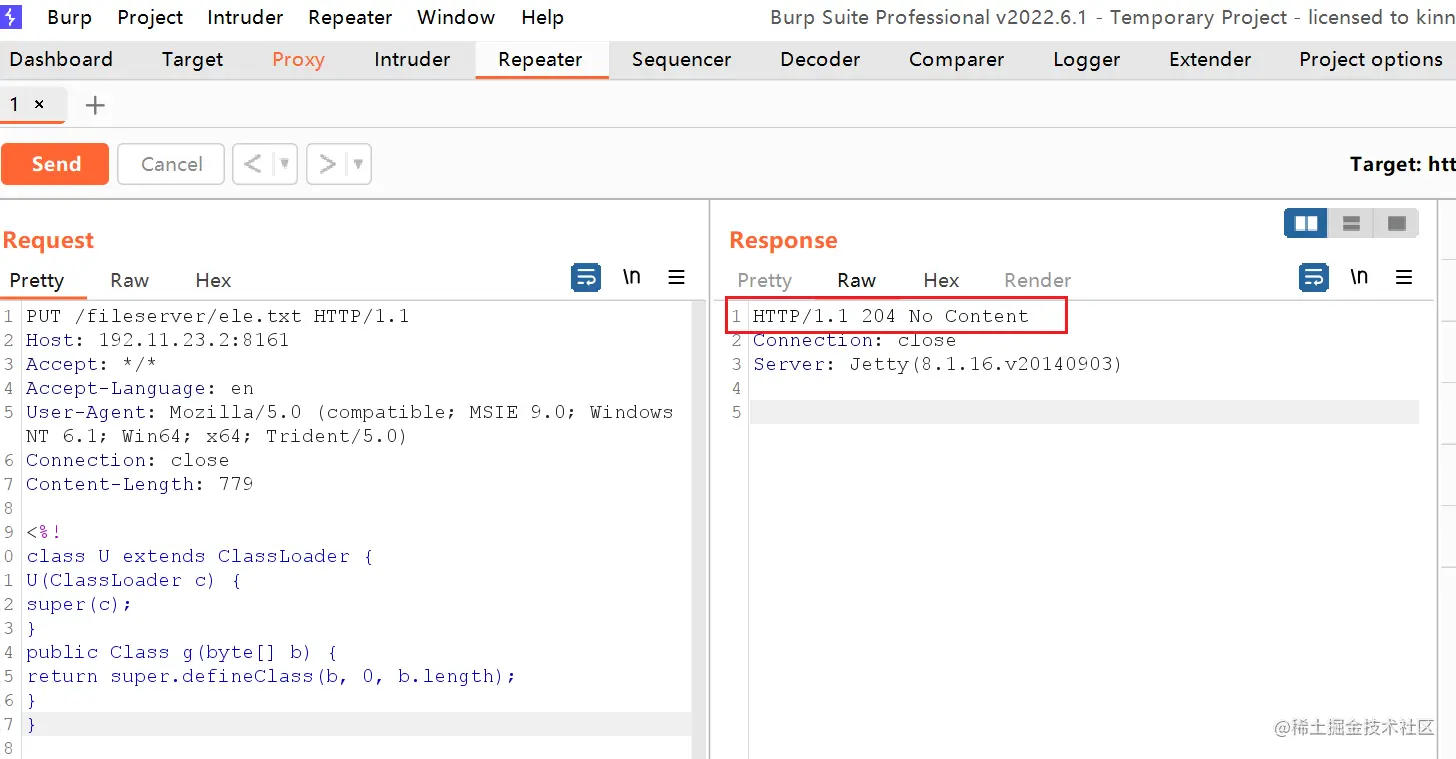Switch to the Extender tab
Screen dimensions: 1456x759
1210,59
